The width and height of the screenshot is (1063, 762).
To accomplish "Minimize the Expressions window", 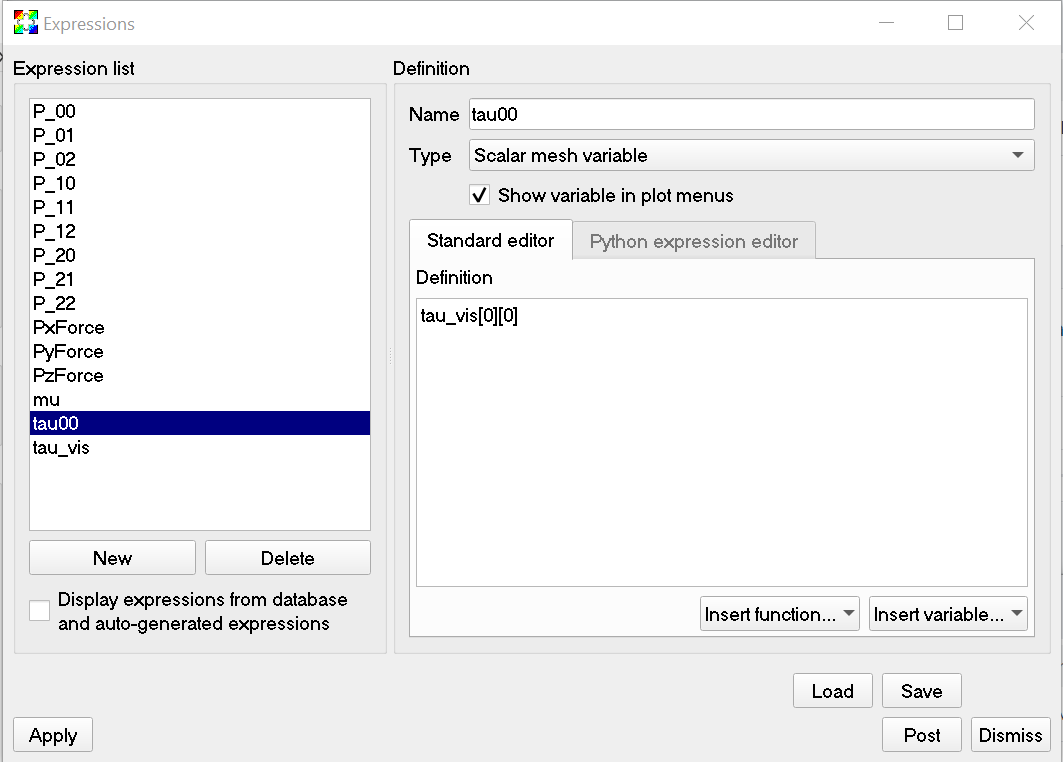I will [x=886, y=23].
